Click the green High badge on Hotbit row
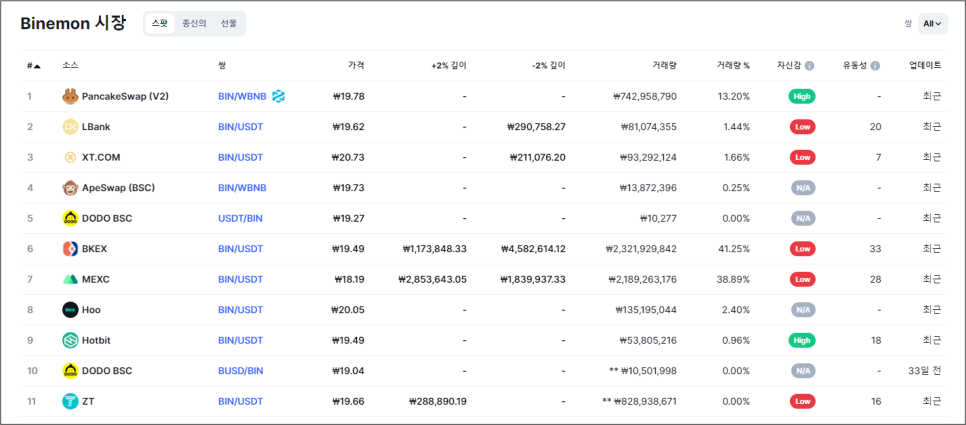Image resolution: width=966 pixels, height=425 pixels. click(801, 340)
